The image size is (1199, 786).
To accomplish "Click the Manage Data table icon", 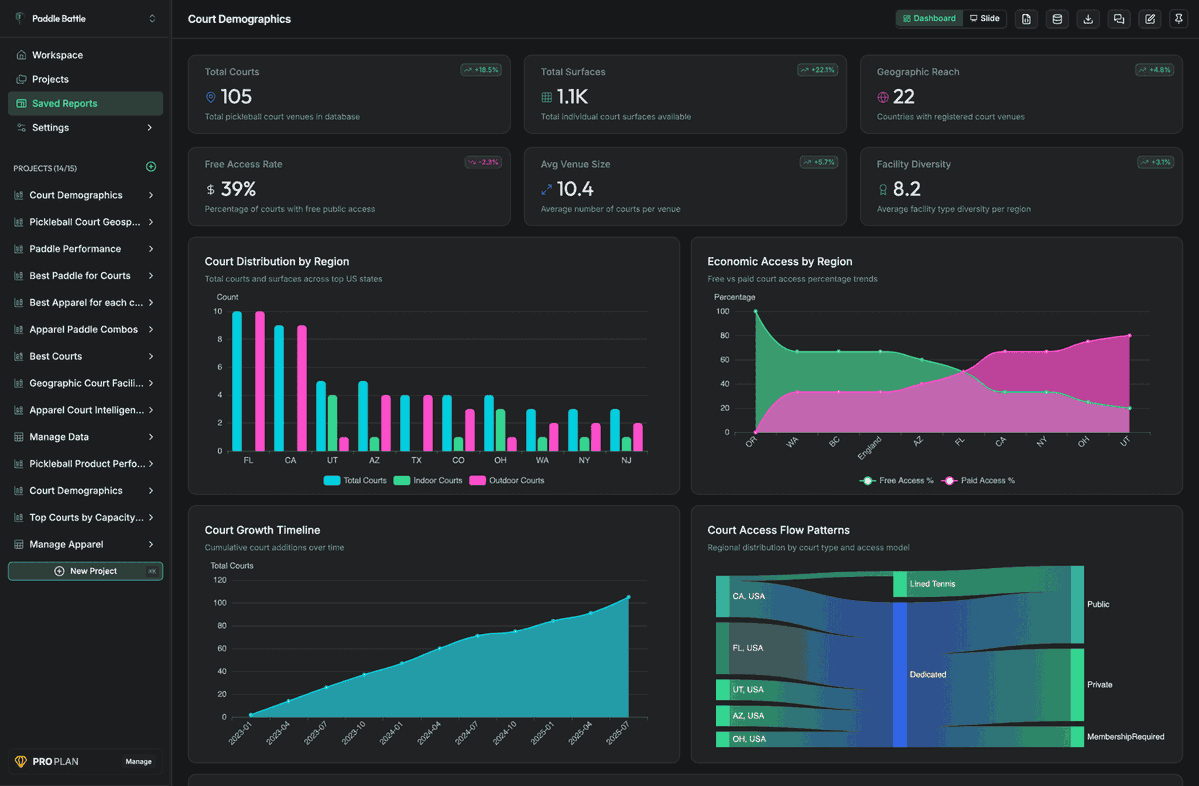I will point(18,437).
